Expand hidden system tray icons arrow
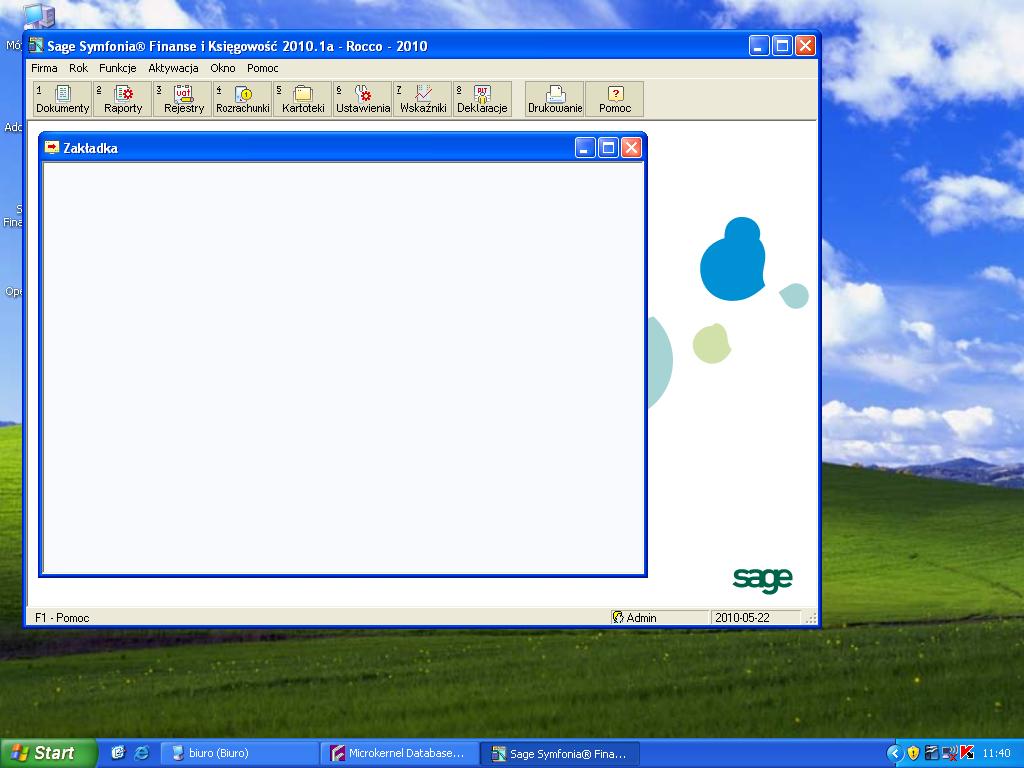 895,753
